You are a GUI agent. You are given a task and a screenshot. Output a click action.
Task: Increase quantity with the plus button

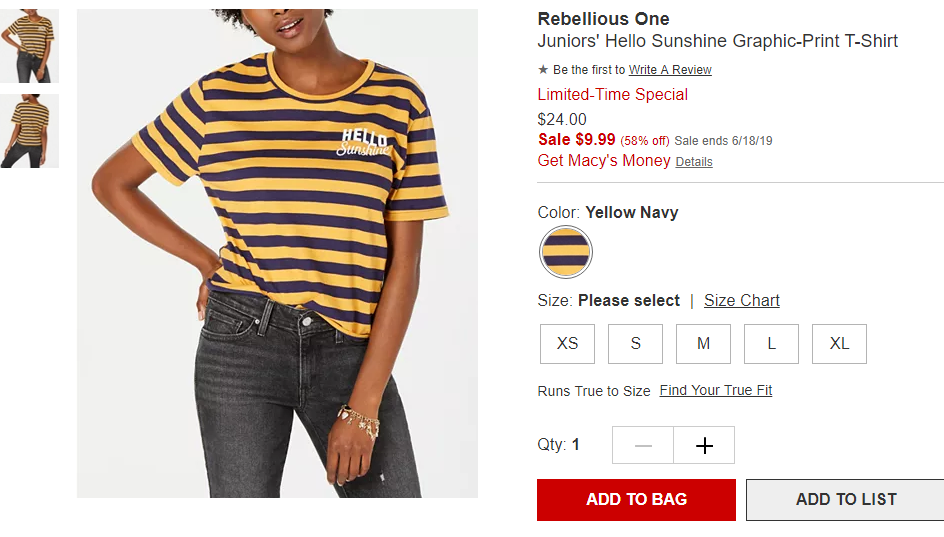704,445
